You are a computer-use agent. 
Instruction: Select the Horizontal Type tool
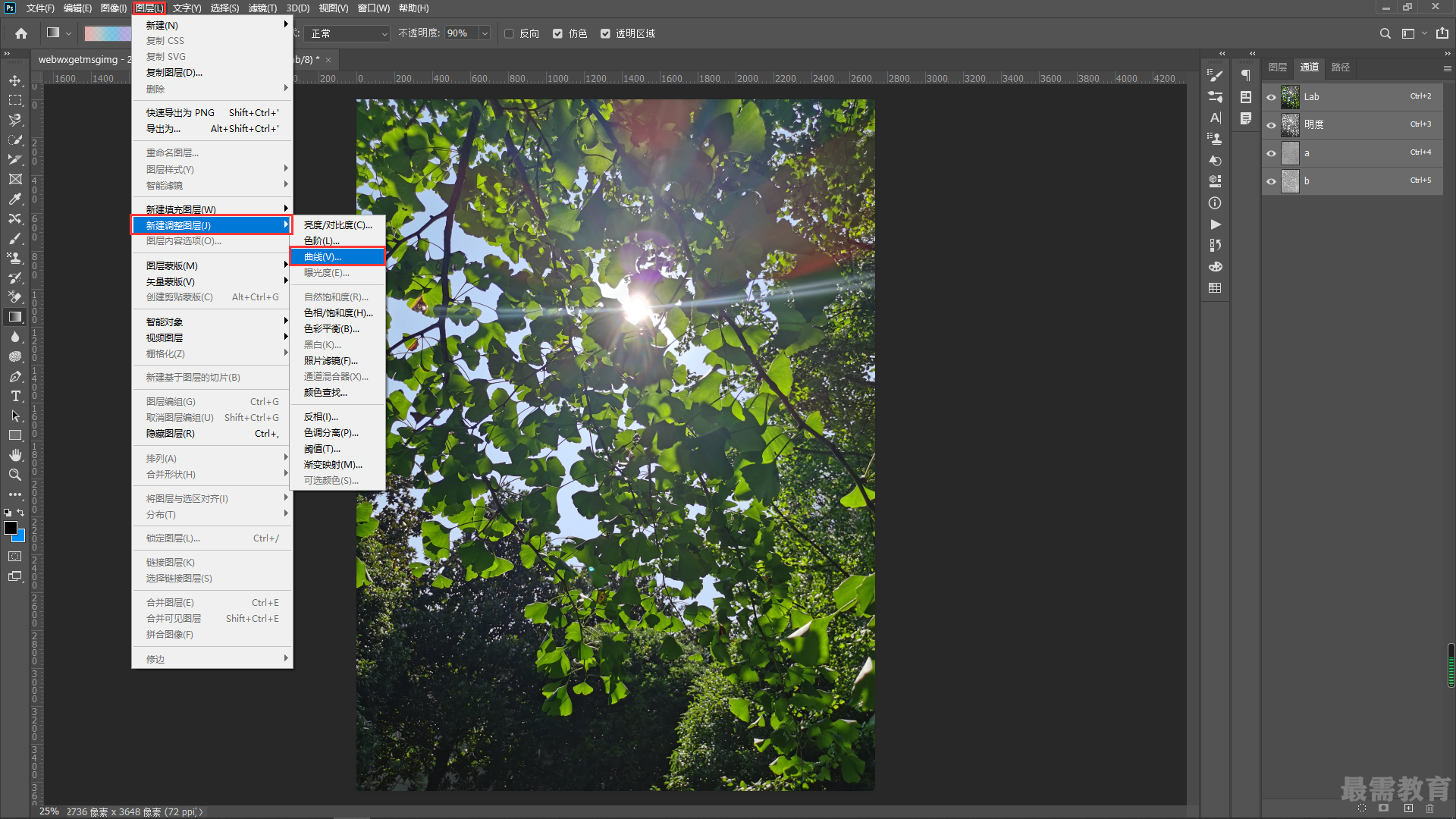(x=15, y=396)
